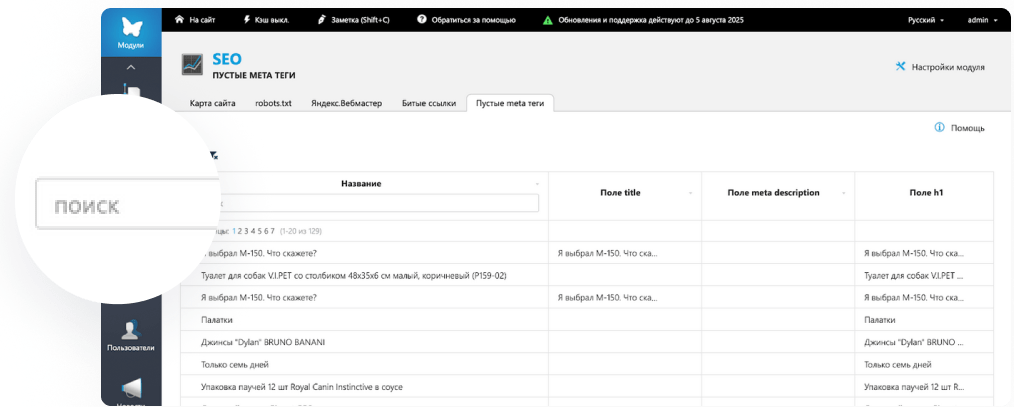Image resolution: width=1014 pixels, height=407 pixels.
Task: Collapse sidebar with the up chevron
Action: [131, 67]
